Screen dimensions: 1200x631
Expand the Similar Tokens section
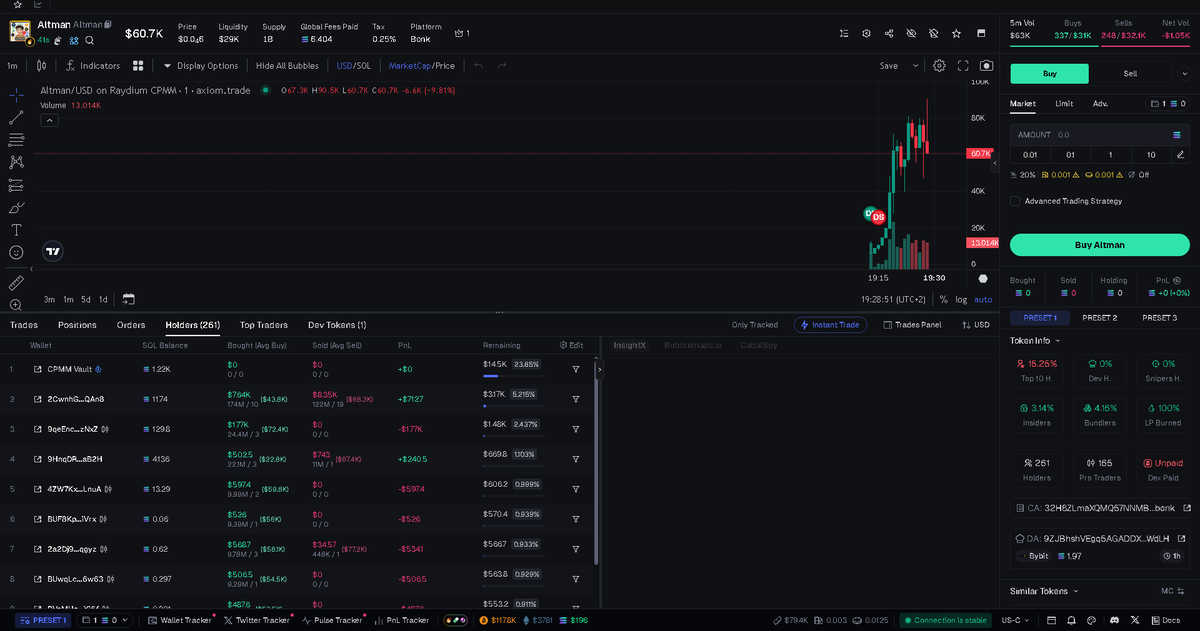pyautogui.click(x=1045, y=591)
